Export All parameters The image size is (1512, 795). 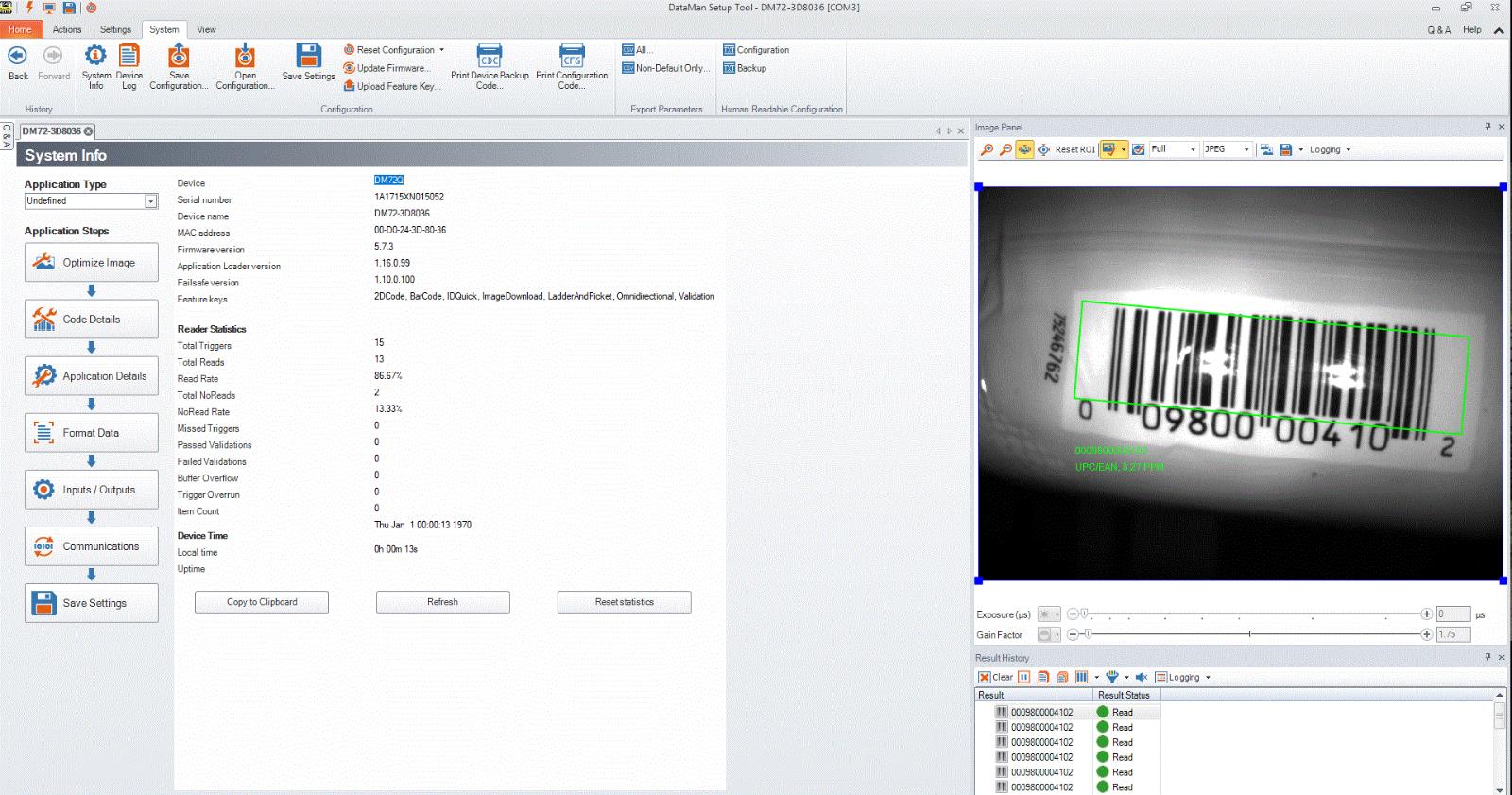[638, 50]
